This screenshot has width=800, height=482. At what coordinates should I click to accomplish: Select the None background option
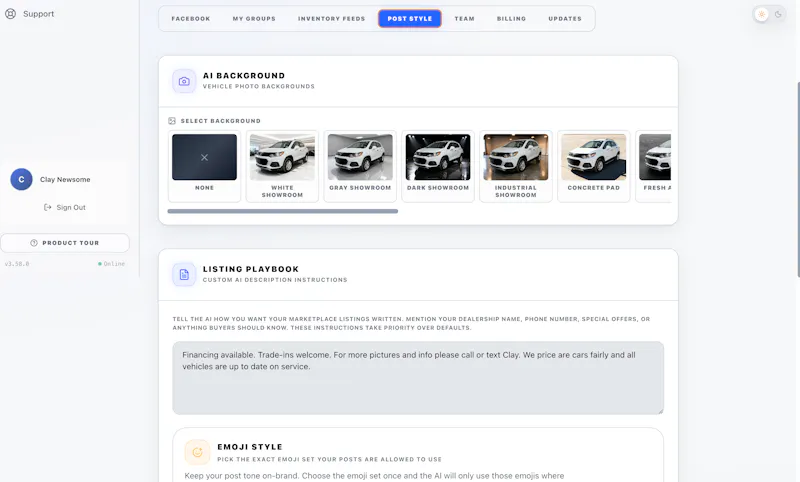click(205, 166)
